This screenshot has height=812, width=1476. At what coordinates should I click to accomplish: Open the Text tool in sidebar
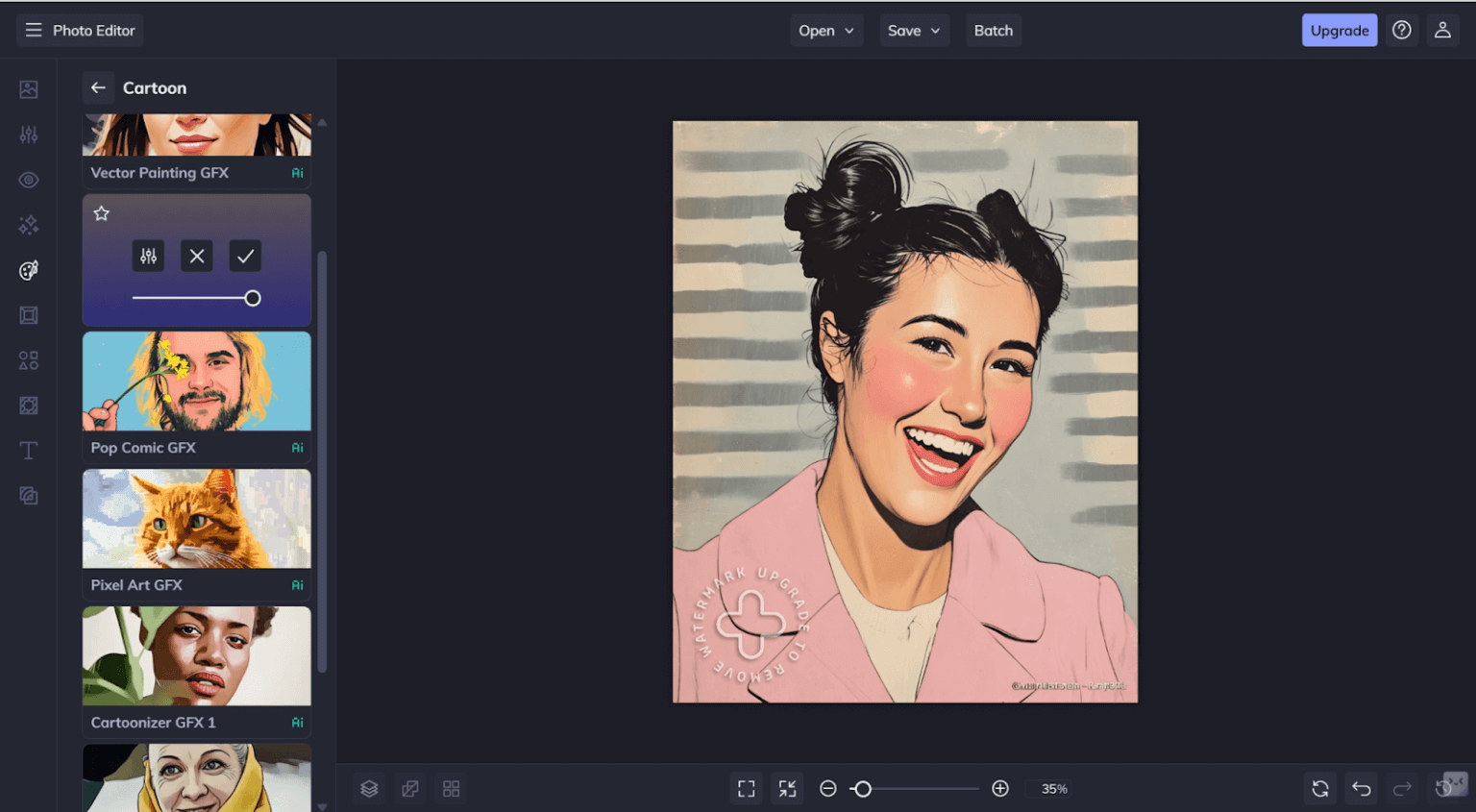point(29,451)
